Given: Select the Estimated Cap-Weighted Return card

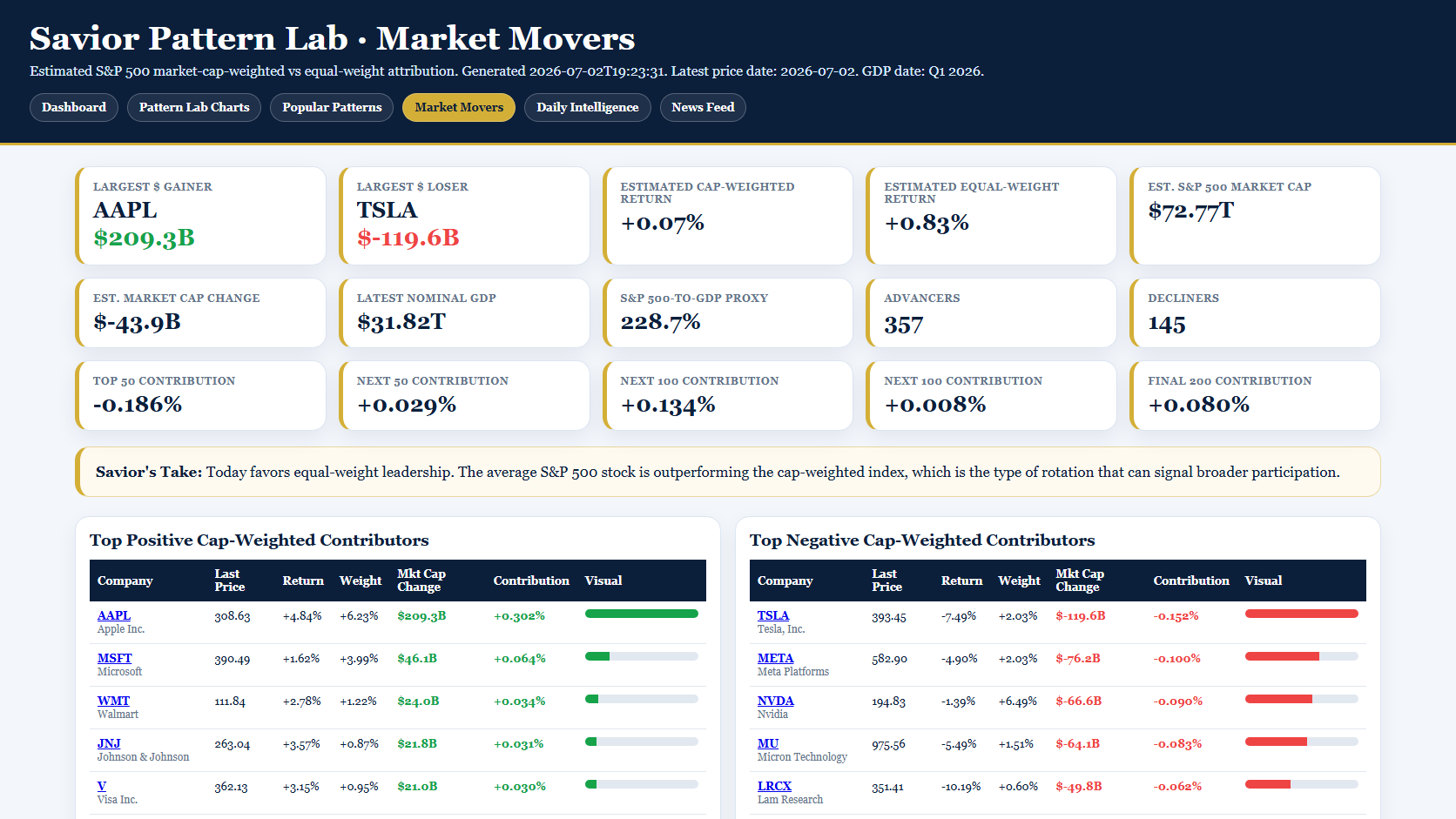Looking at the screenshot, I should pyautogui.click(x=728, y=216).
